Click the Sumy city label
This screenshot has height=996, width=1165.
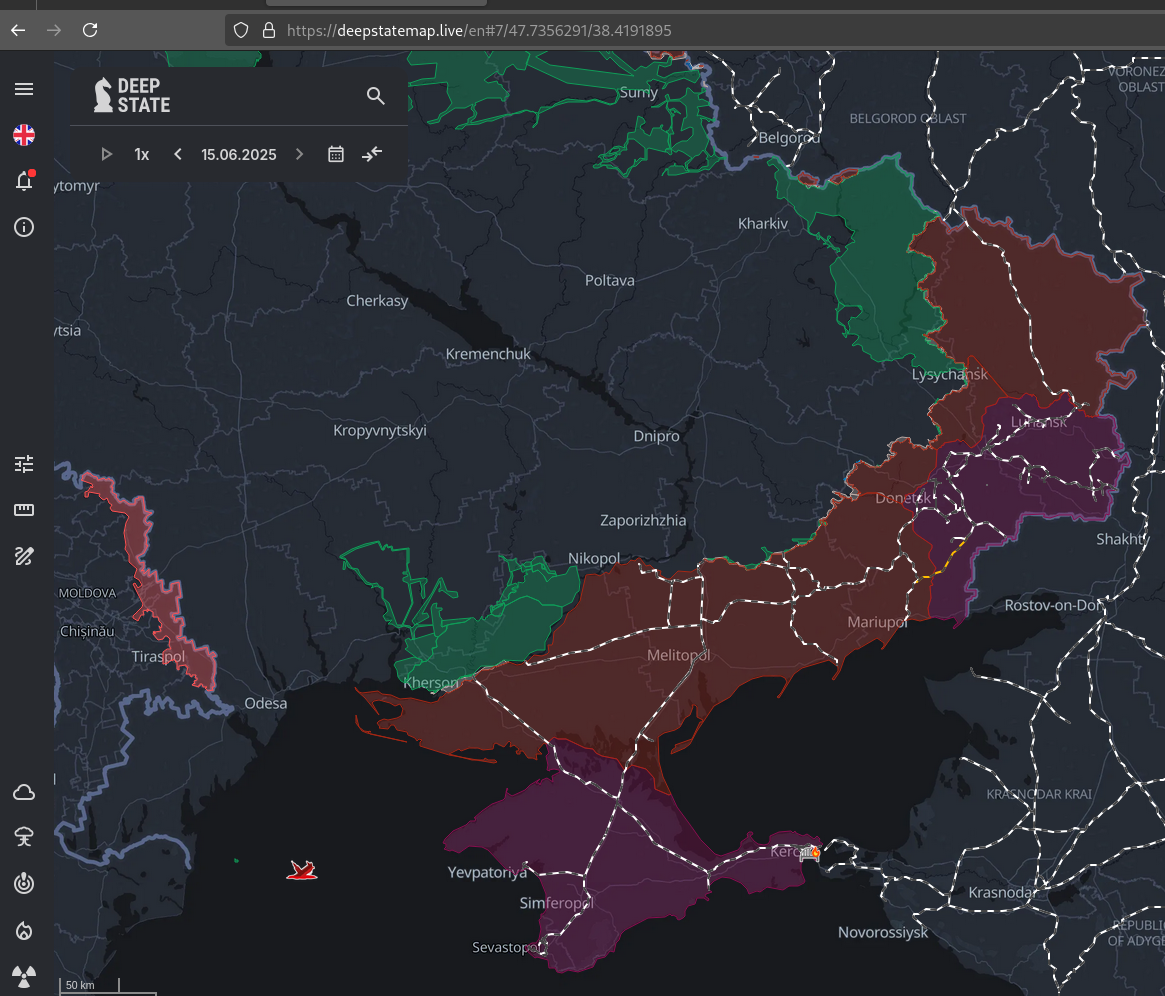click(x=638, y=93)
